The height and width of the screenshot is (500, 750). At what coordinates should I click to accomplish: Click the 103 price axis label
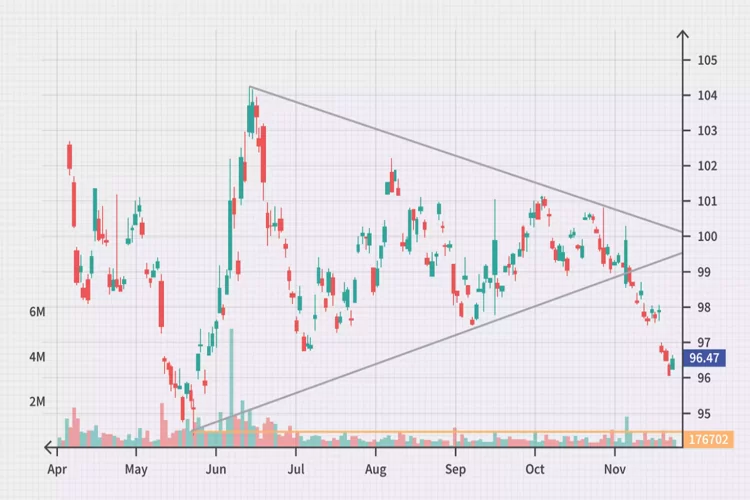(707, 131)
